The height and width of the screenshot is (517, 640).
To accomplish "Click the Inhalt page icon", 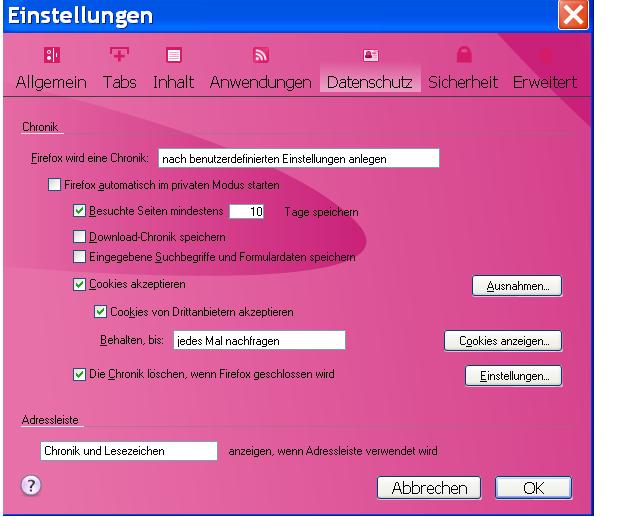I will [x=174, y=55].
